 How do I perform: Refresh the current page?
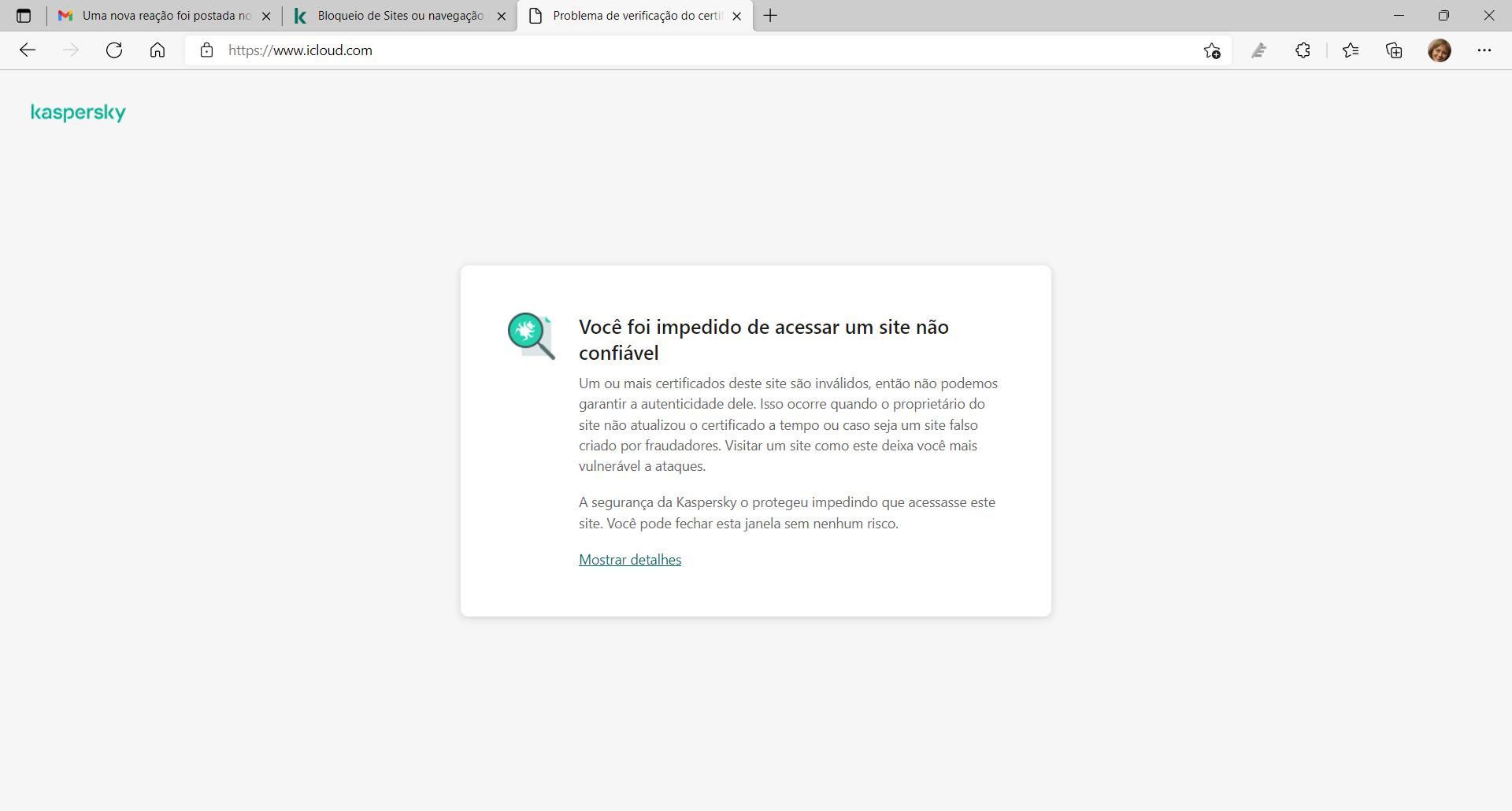[x=114, y=50]
